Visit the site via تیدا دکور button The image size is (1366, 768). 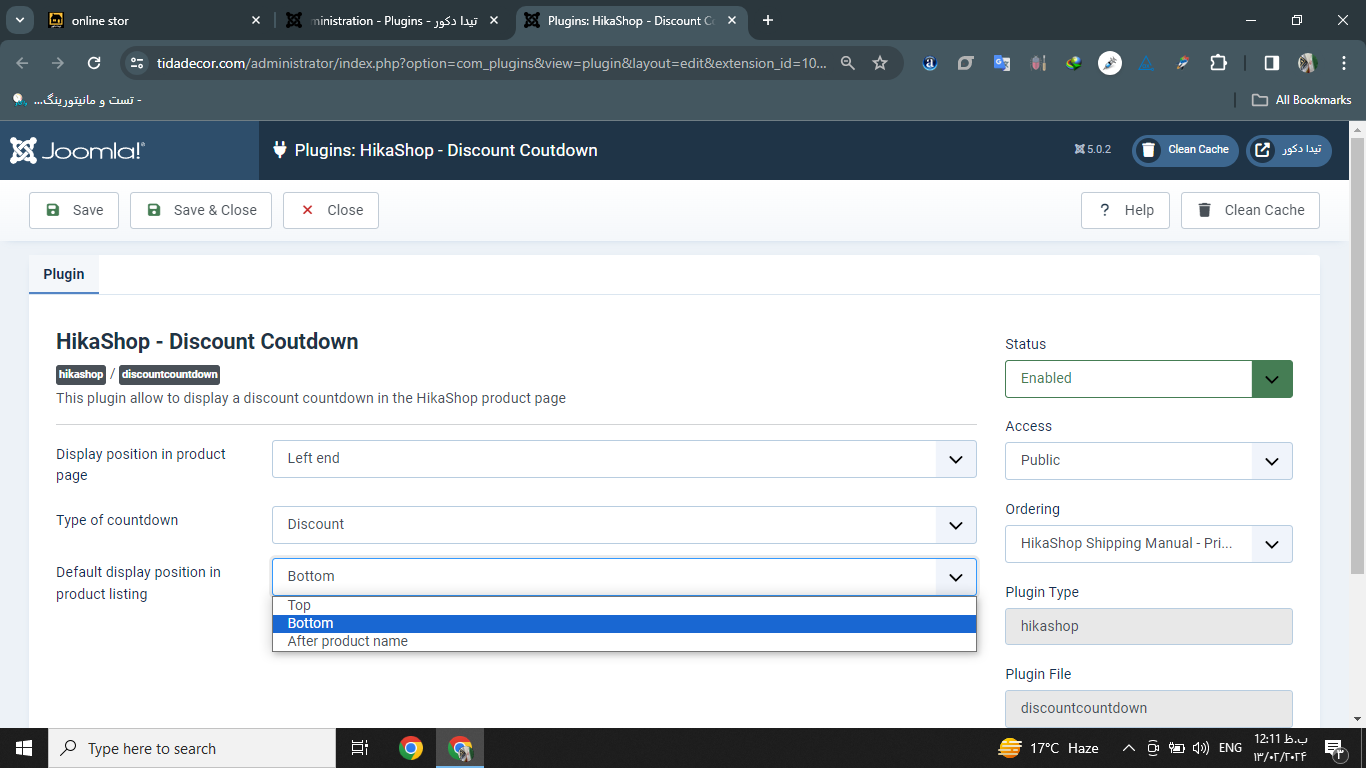pos(1289,150)
